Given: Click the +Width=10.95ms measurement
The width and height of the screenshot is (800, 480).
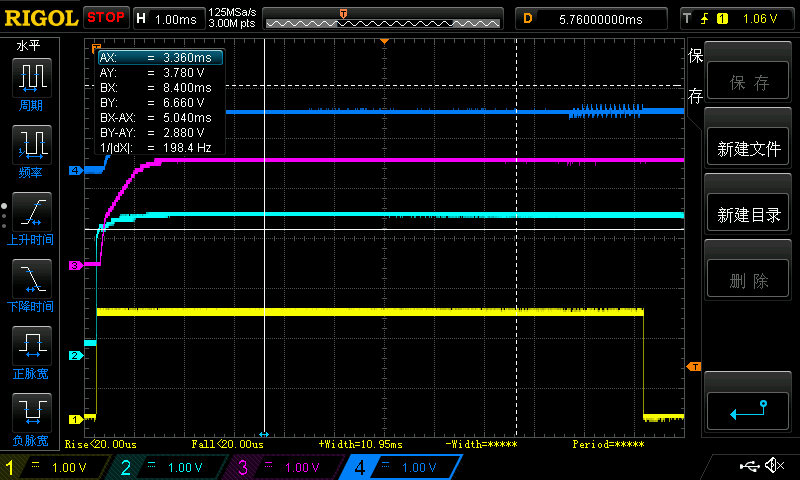Looking at the screenshot, I should point(360,444).
